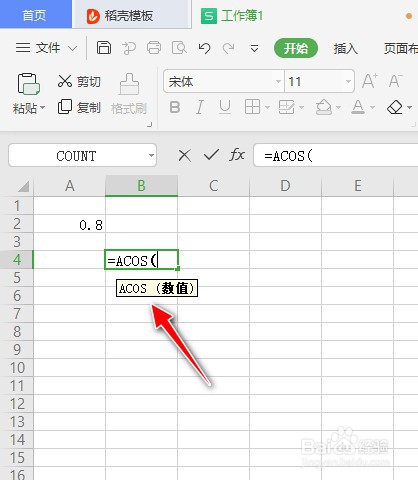
Task: Confirm formula entry with checkmark
Action: (x=211, y=155)
